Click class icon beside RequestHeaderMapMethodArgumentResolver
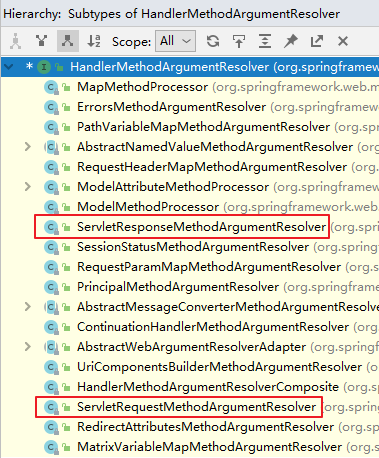379x458 pixels. [51, 167]
